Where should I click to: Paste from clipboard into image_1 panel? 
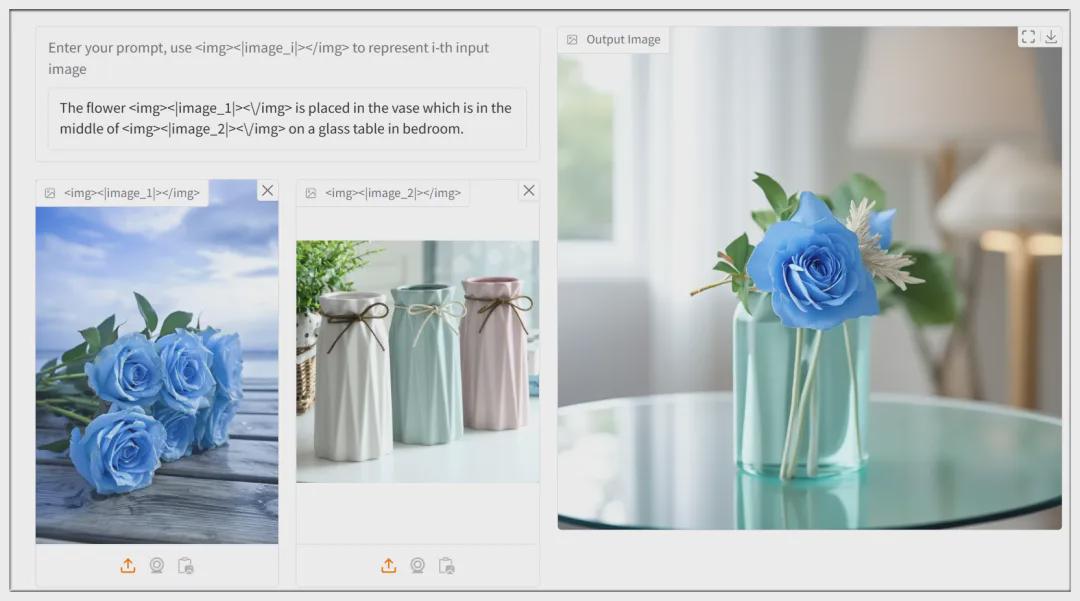(x=185, y=566)
